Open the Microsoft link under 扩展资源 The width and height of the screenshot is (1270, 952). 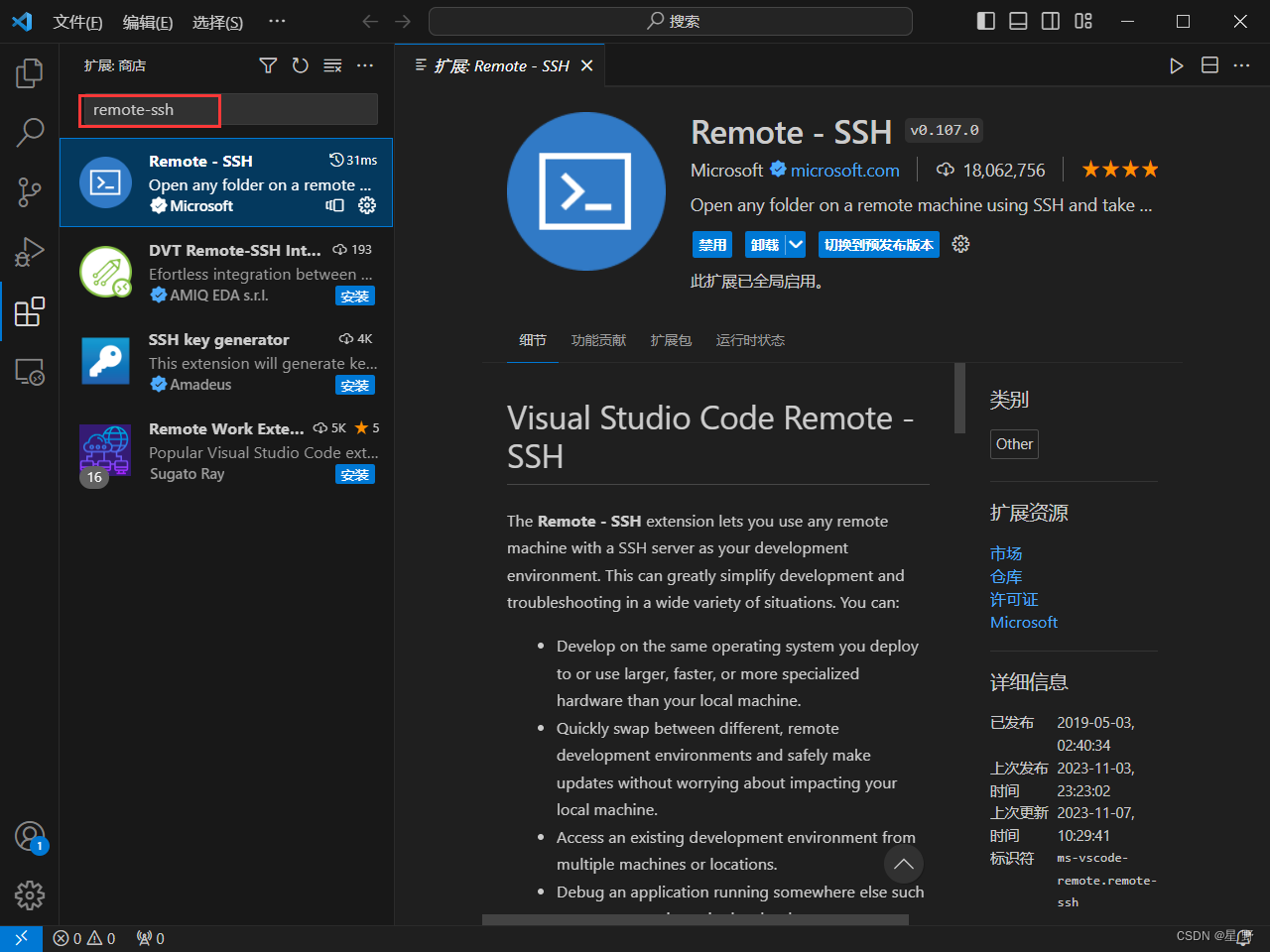click(x=1024, y=622)
